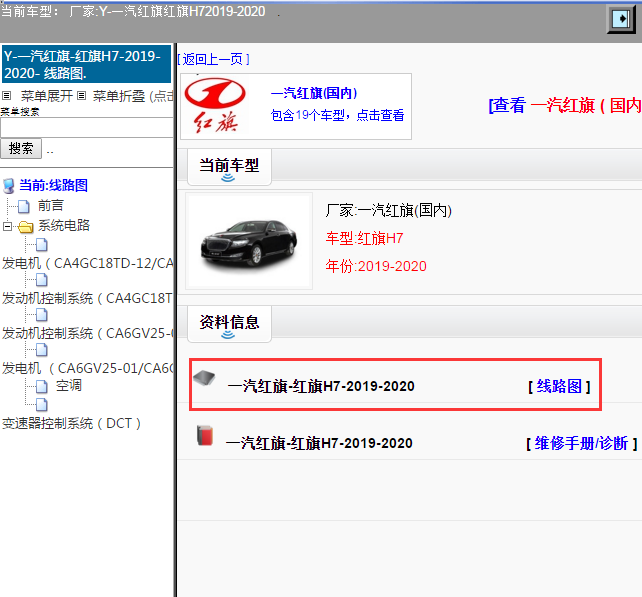Open the 线路图 link
Viewport: 642px width, 597px height.
tap(559, 387)
